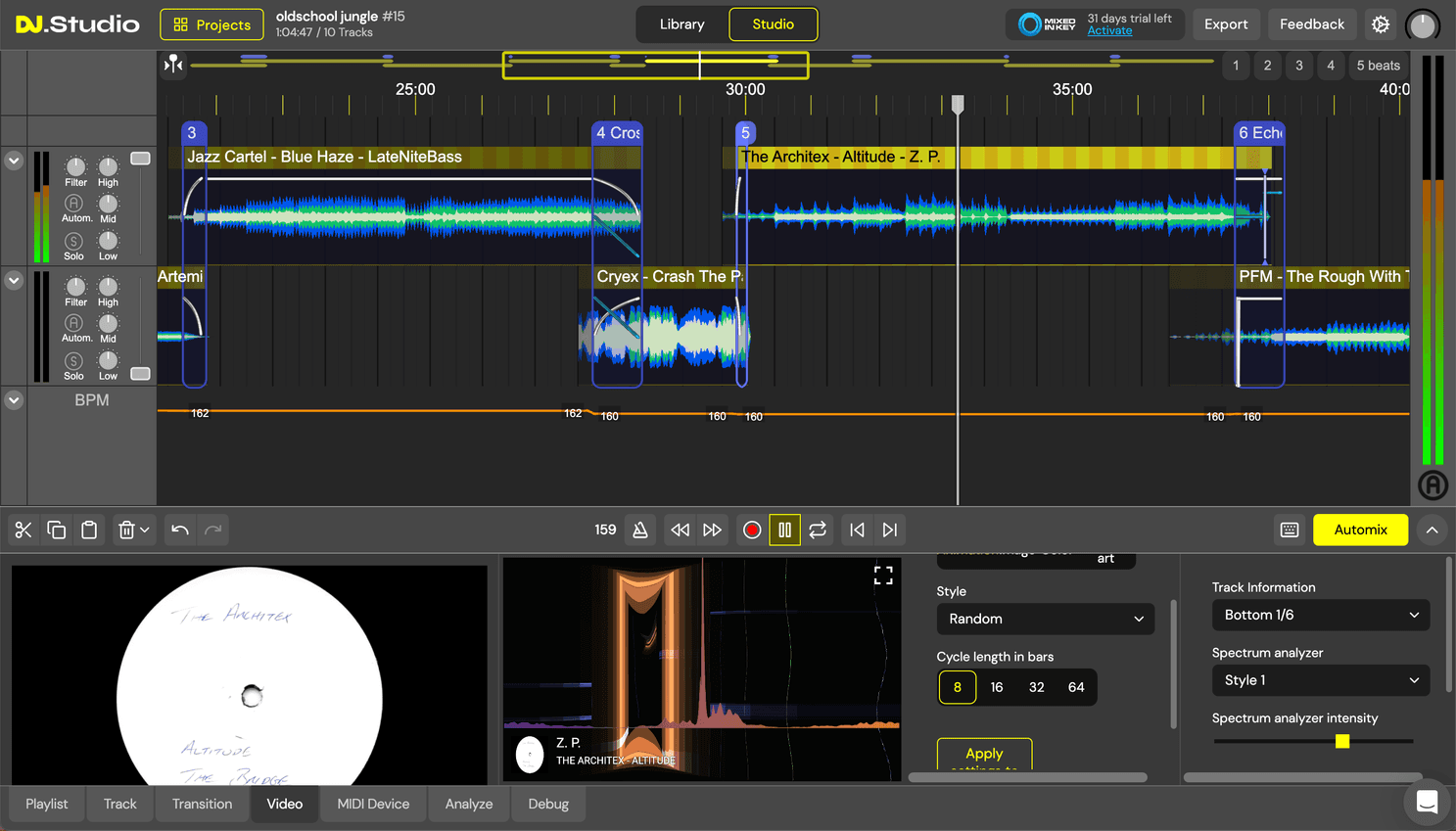1456x831 pixels.
Task: Click the copy icon in edit toolbar
Action: click(x=57, y=530)
